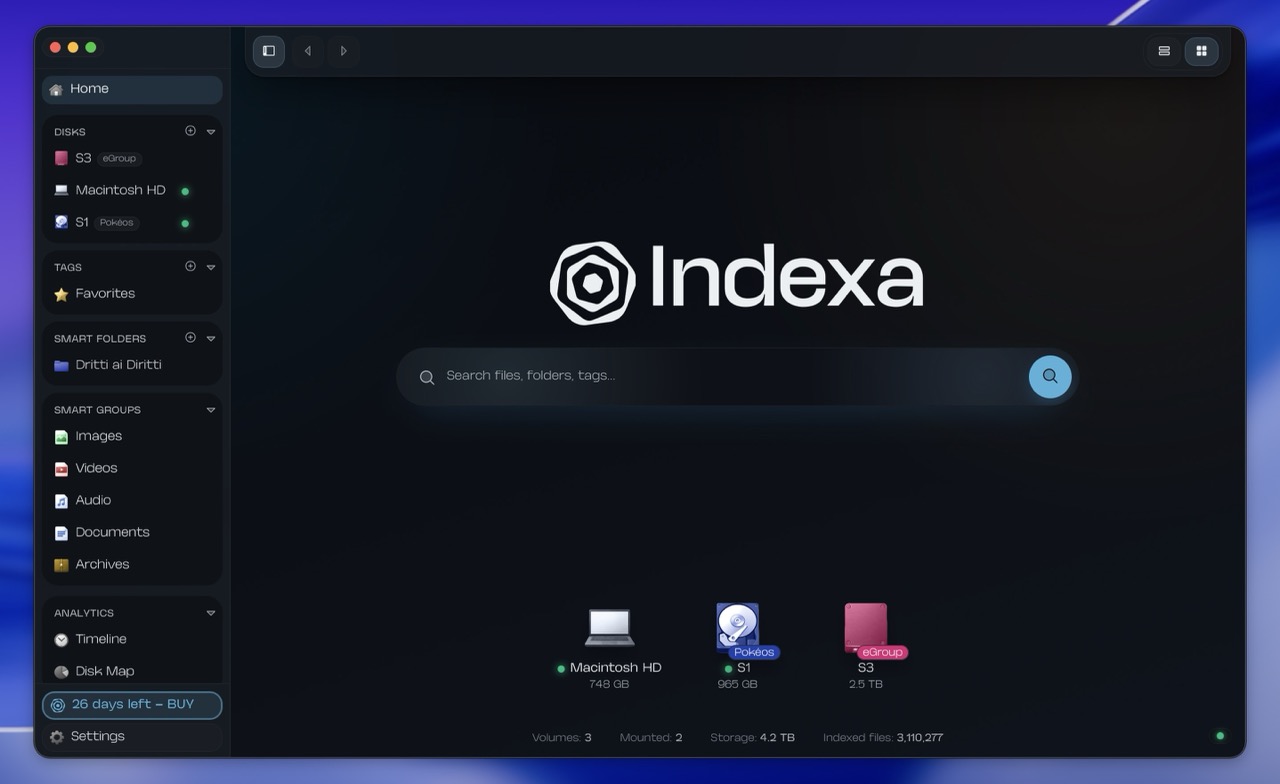
Task: Collapse the Tags section
Action: point(211,267)
